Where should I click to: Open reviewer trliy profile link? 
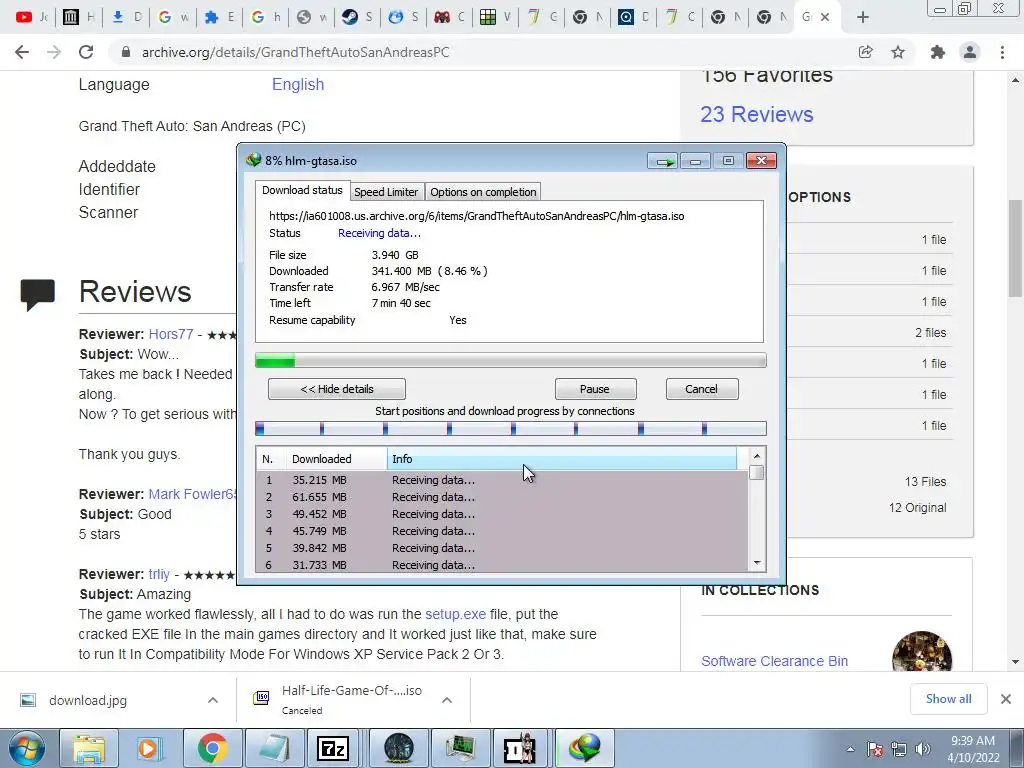pos(159,575)
